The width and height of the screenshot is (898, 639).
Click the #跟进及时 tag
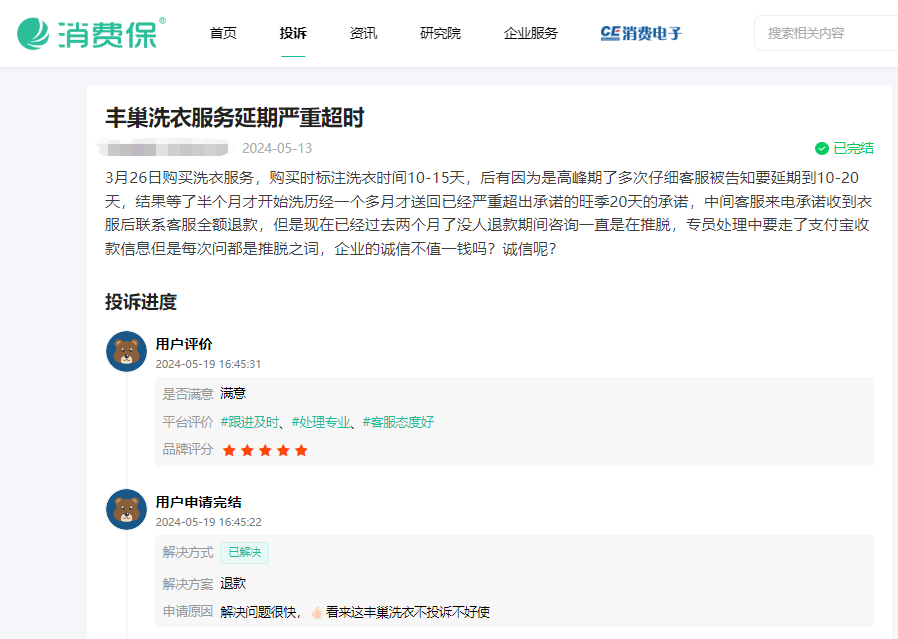(x=250, y=422)
